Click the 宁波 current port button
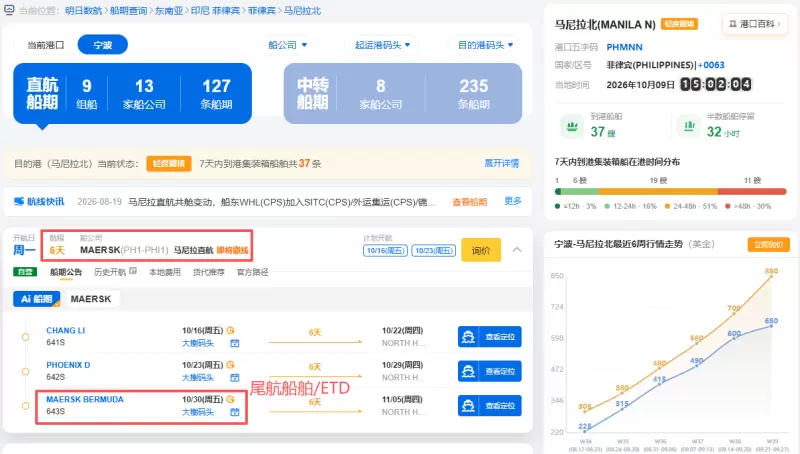 click(x=103, y=45)
